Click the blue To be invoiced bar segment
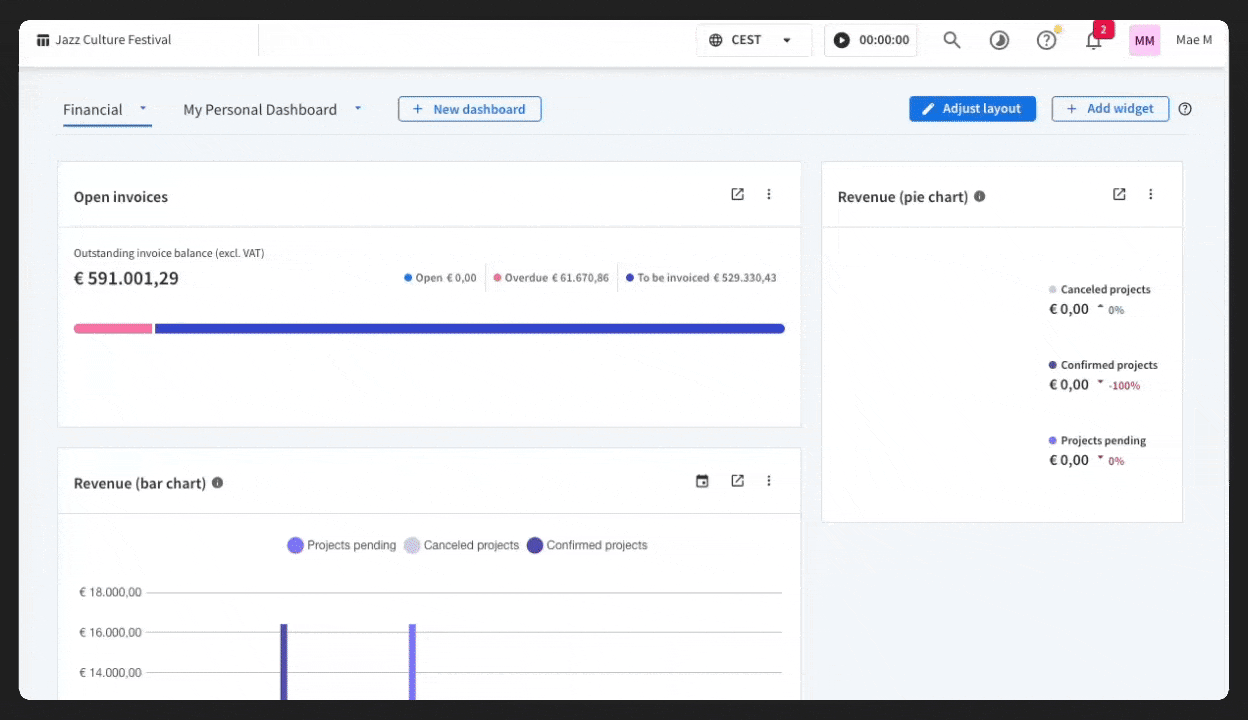1248x720 pixels. [x=470, y=328]
